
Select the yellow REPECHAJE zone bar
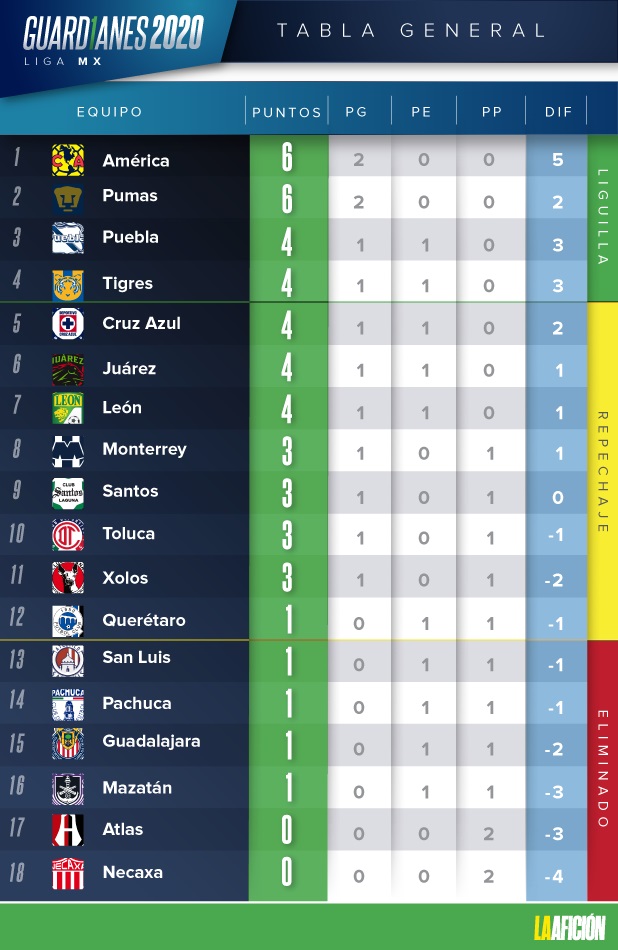coord(602,471)
